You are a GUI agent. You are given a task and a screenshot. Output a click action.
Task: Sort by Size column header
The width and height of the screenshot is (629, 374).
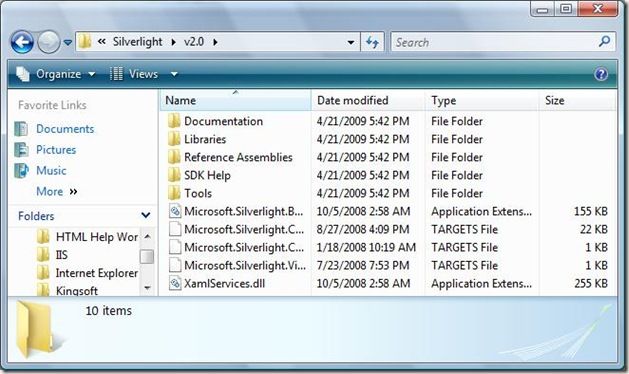[x=577, y=100]
